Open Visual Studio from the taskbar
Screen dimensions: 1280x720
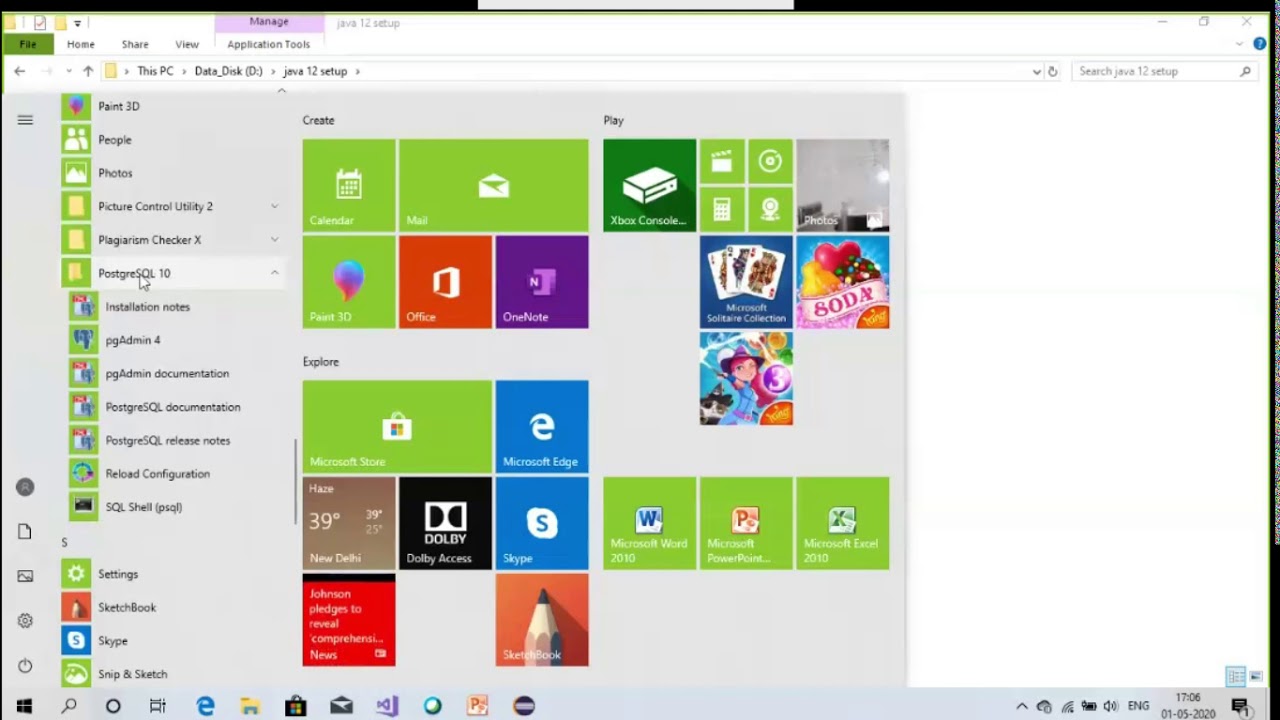pyautogui.click(x=386, y=706)
